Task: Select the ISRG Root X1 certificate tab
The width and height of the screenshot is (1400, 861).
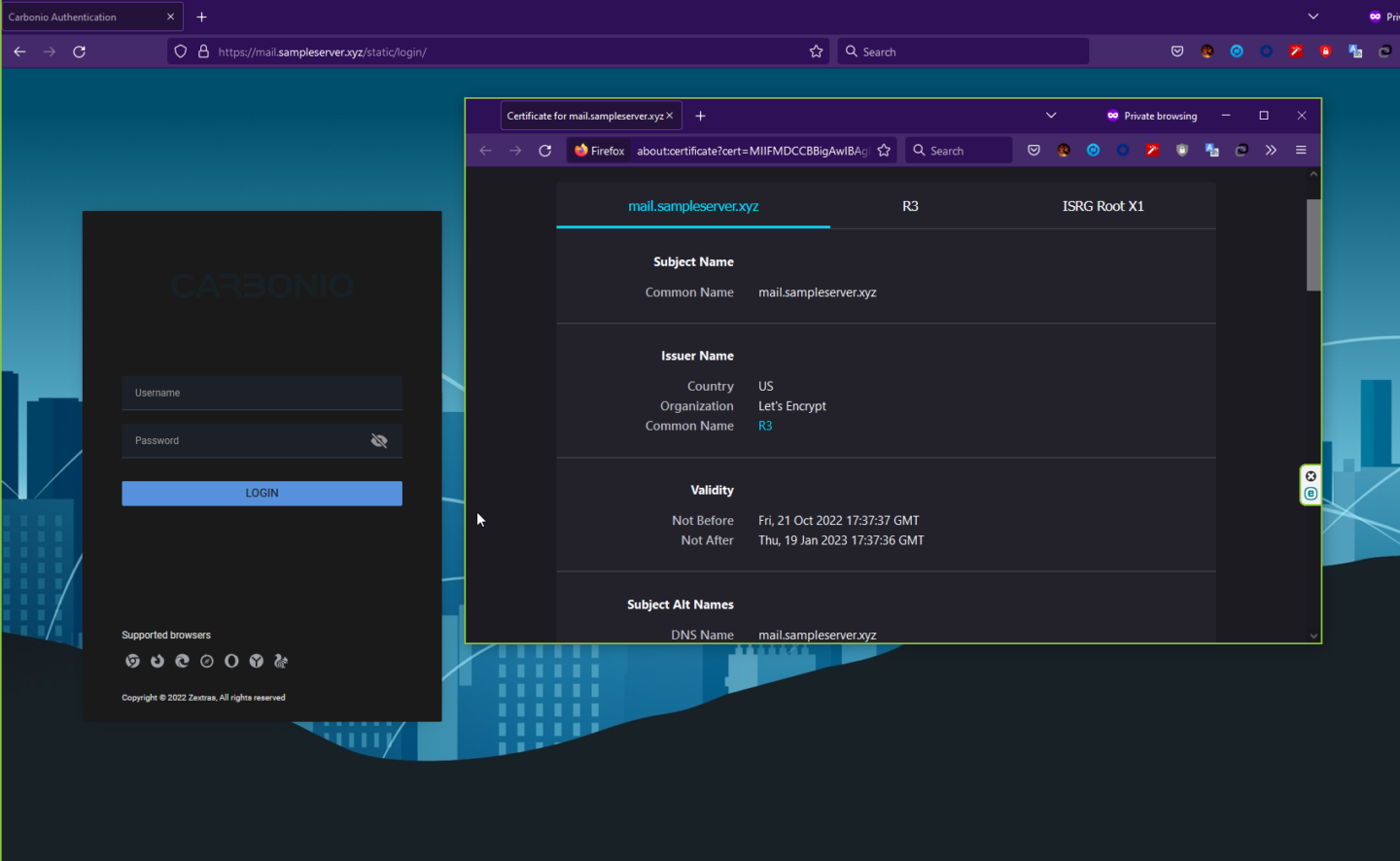Action: point(1103,206)
